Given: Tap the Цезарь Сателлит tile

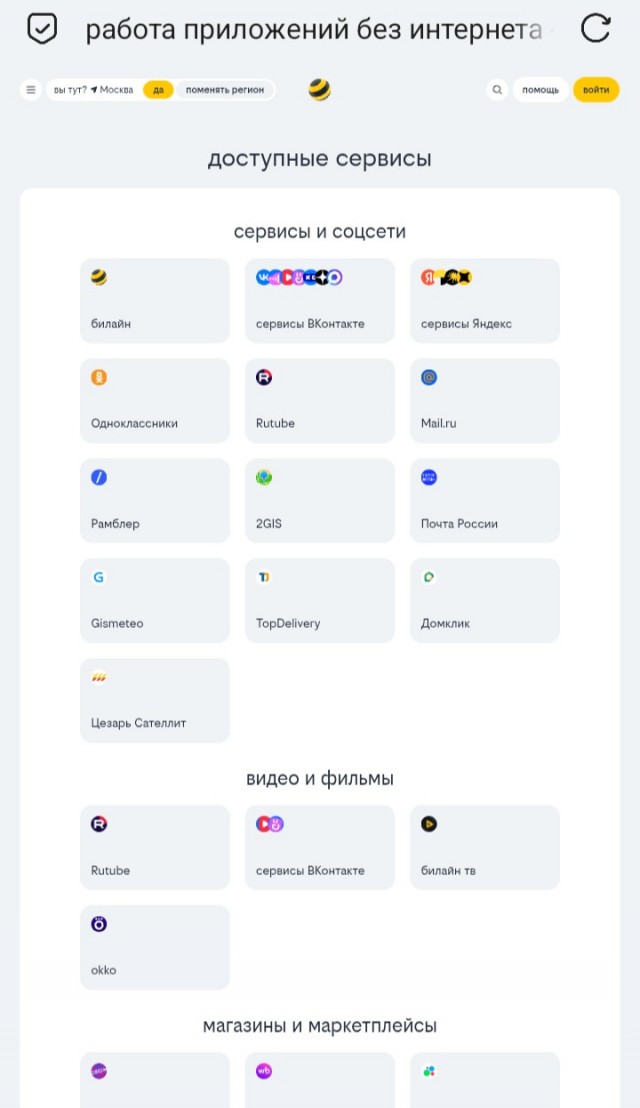Looking at the screenshot, I should pos(155,700).
